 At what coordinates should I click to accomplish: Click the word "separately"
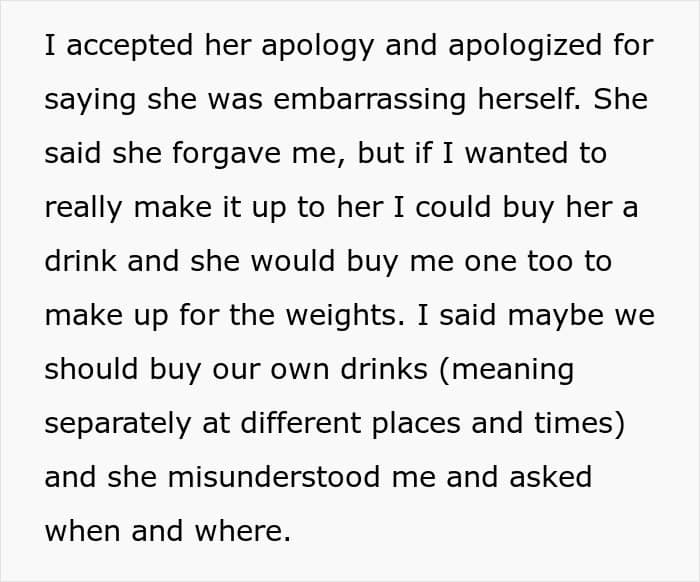pos(118,424)
